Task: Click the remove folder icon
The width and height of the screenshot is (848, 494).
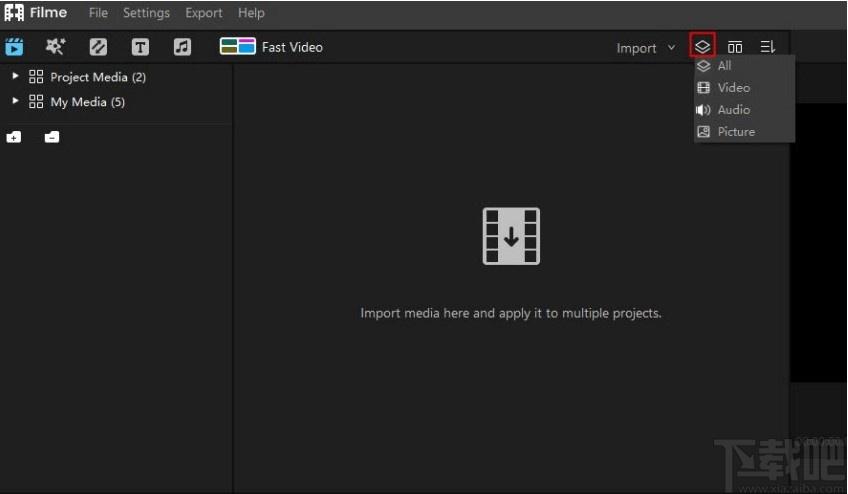Action: [52, 137]
